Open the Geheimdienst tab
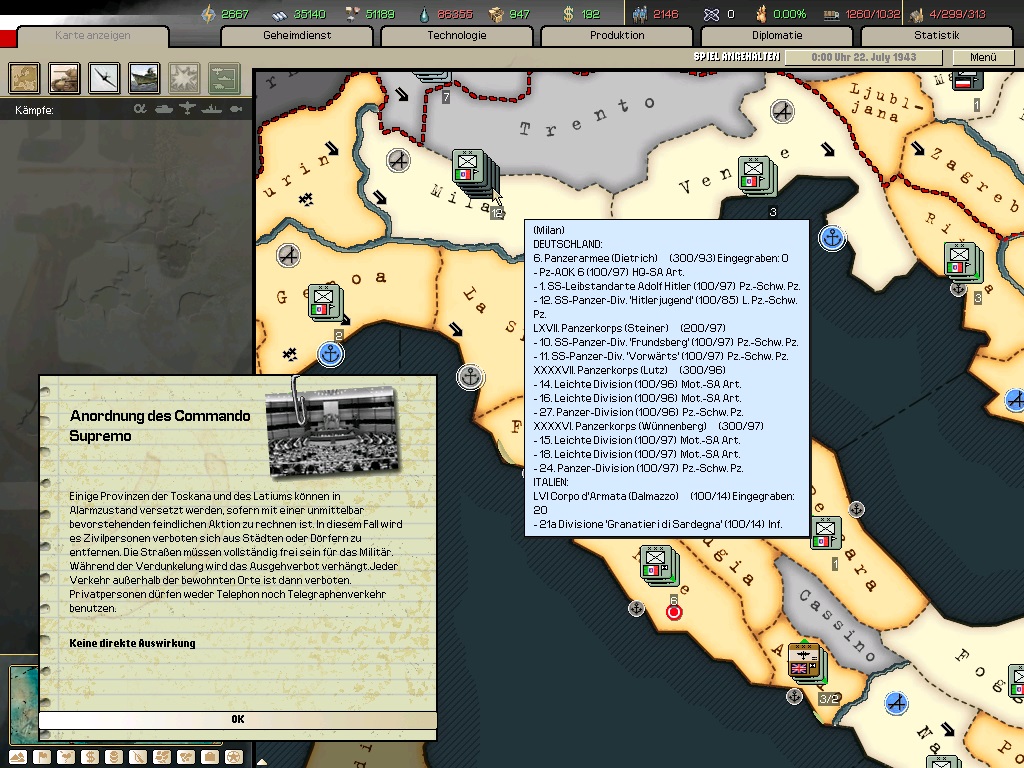Image resolution: width=1024 pixels, height=768 pixels. (297, 36)
